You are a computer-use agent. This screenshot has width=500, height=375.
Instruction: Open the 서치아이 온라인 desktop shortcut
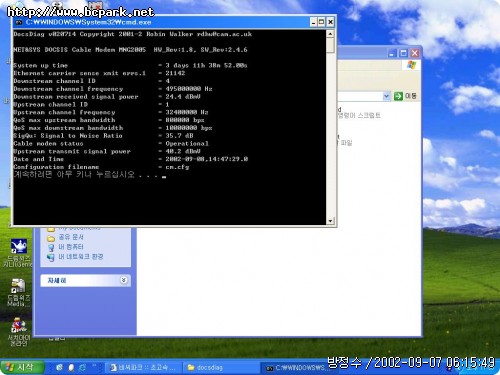(19, 332)
